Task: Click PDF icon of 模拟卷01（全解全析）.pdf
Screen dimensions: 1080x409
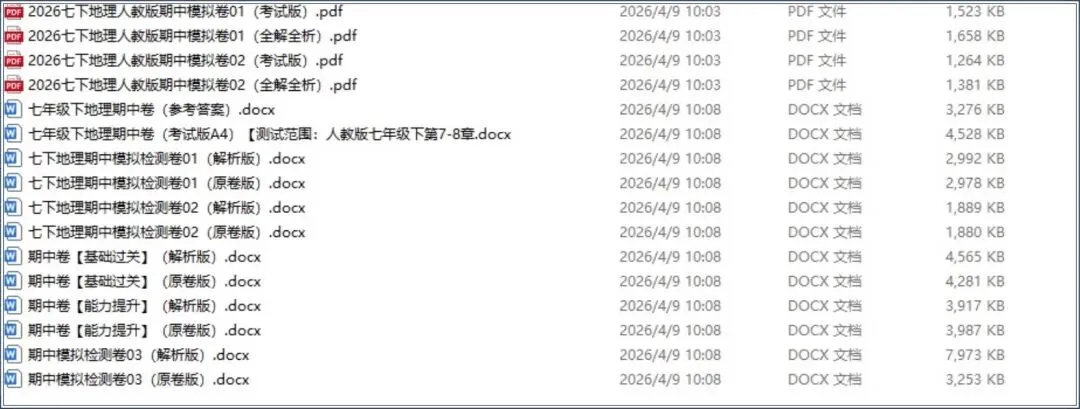Action: 14,36
